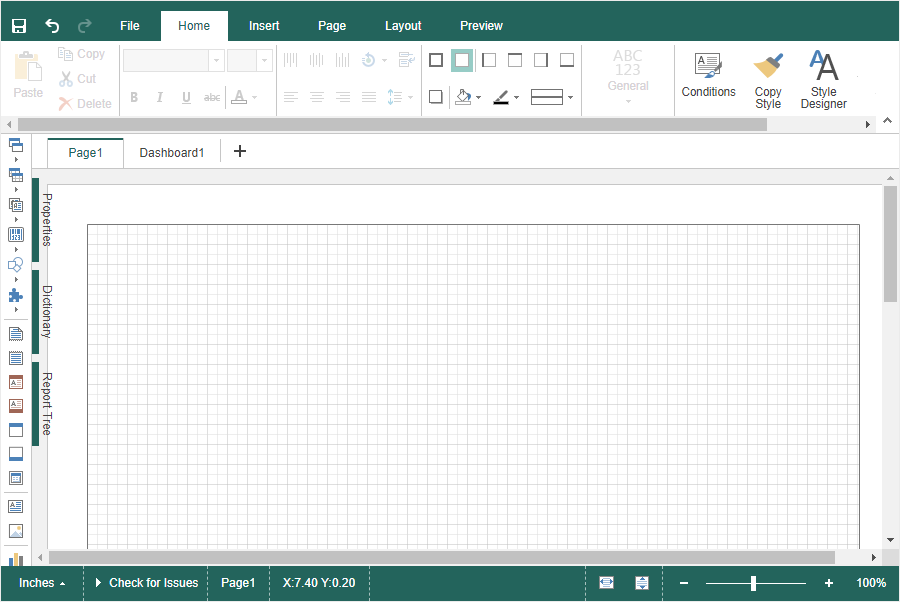Click the fit page width icon in status bar

pyautogui.click(x=606, y=583)
